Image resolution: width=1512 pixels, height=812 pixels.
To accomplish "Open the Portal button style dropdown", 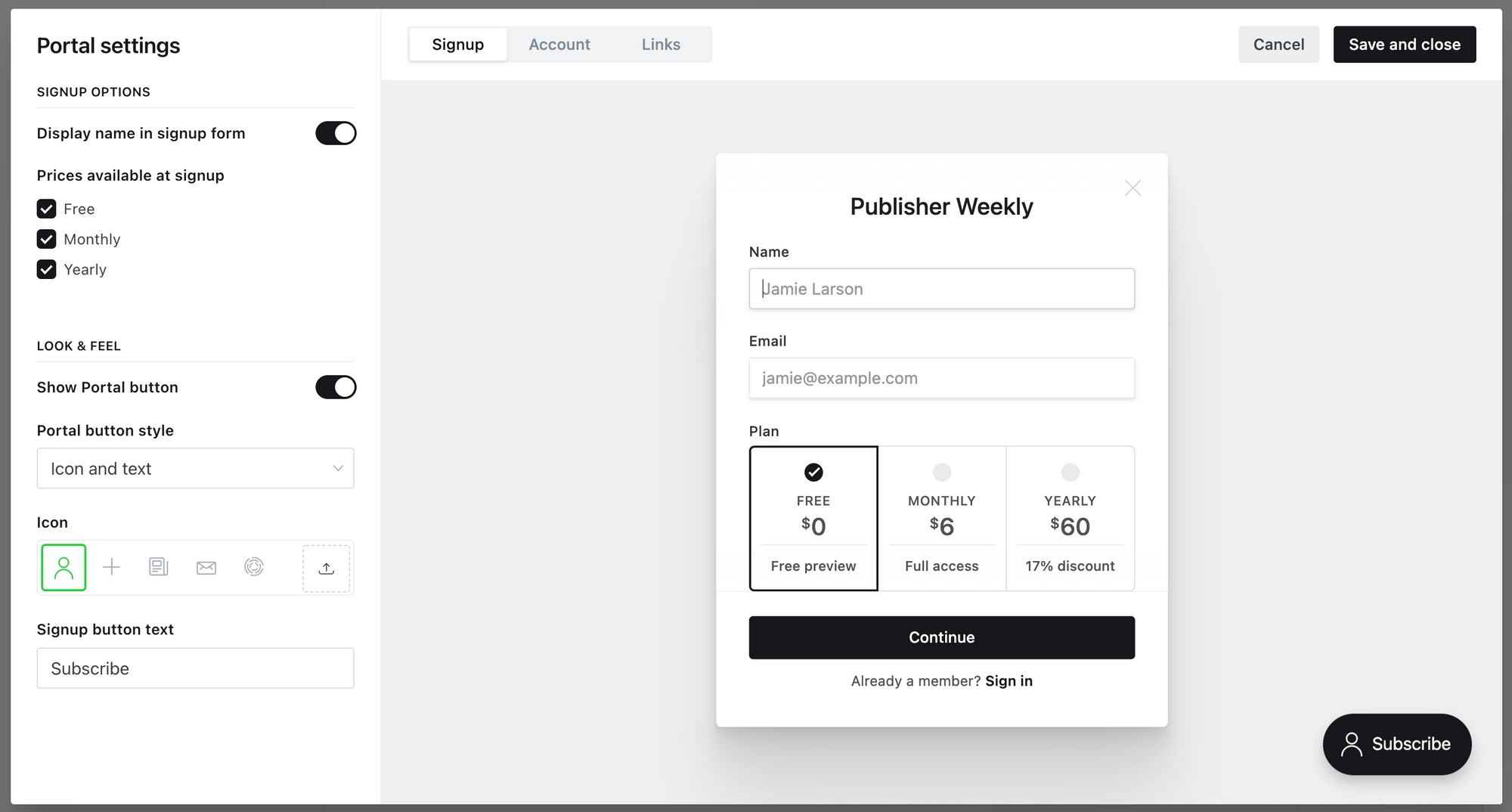I will 195,468.
